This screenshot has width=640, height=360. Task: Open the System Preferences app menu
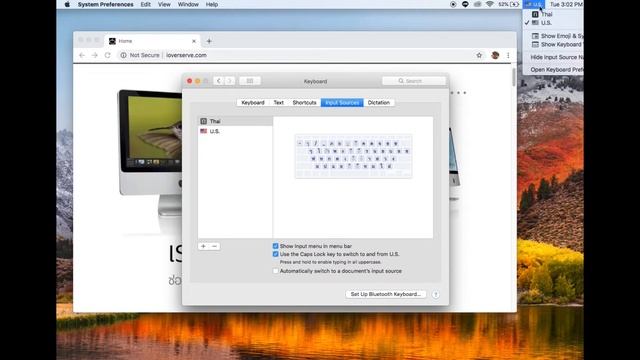click(105, 4)
